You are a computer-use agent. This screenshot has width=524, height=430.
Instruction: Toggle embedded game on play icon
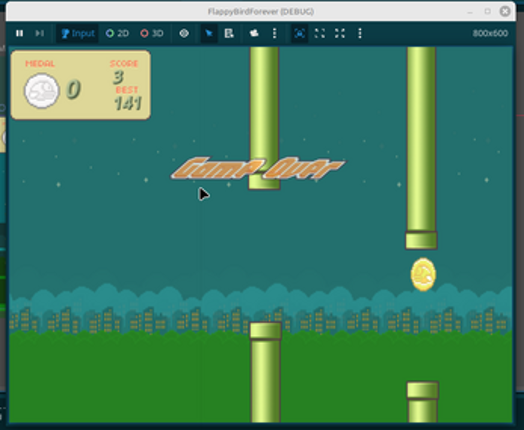coord(299,33)
